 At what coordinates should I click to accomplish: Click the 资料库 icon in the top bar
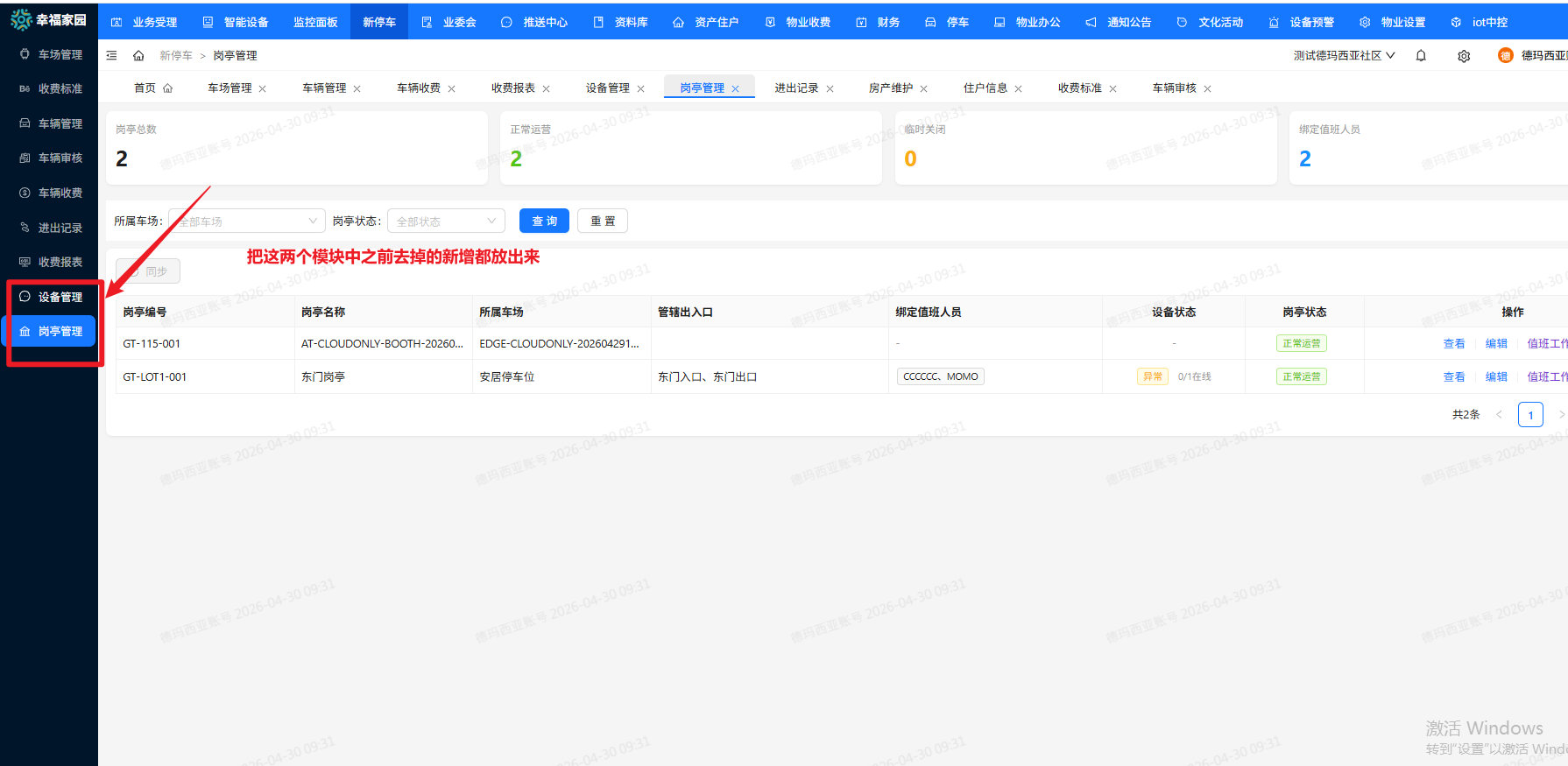(x=598, y=22)
